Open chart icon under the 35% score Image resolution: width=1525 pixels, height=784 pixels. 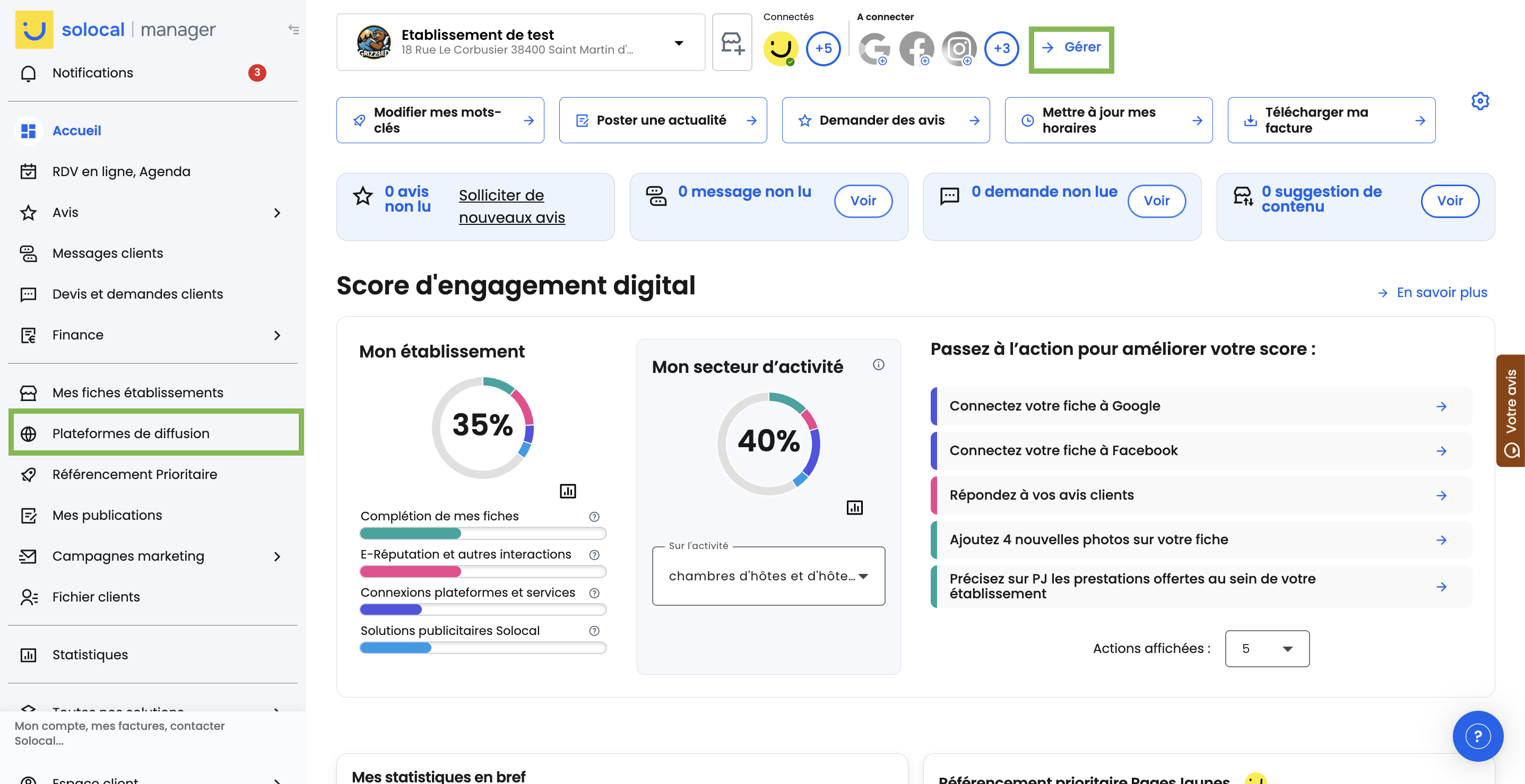pos(567,491)
